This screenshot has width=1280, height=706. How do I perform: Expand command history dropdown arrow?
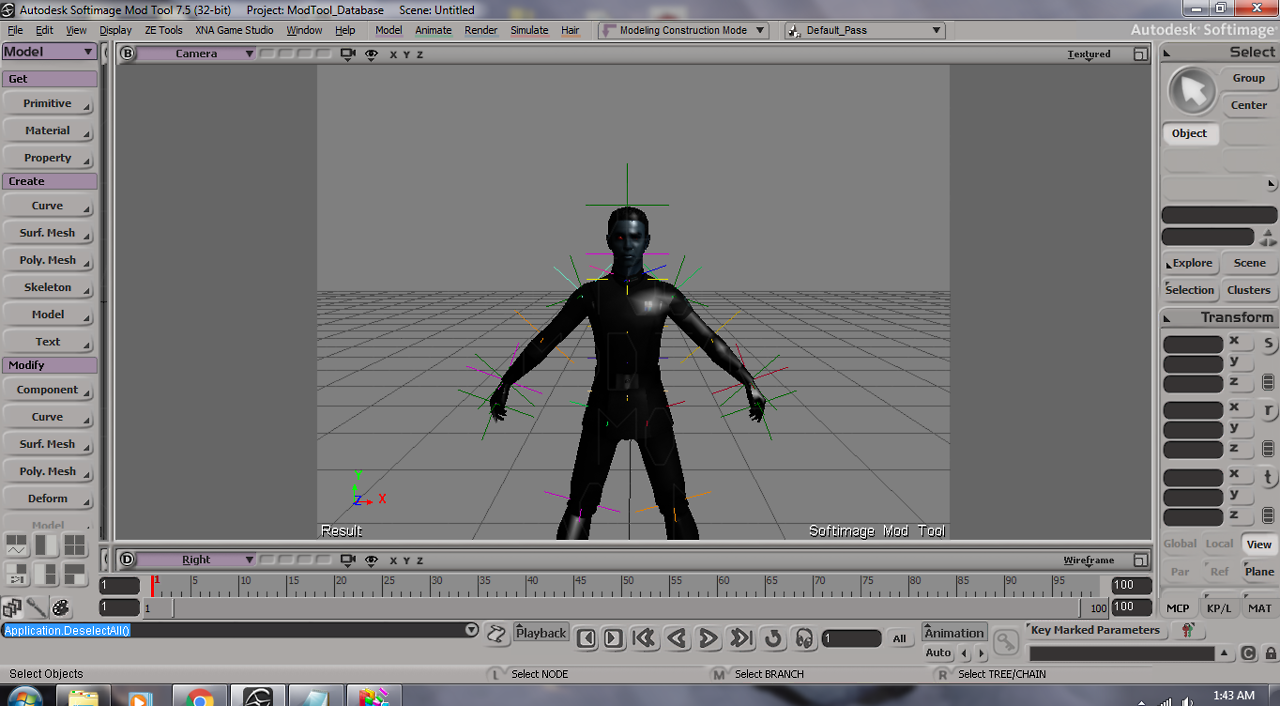pos(471,630)
